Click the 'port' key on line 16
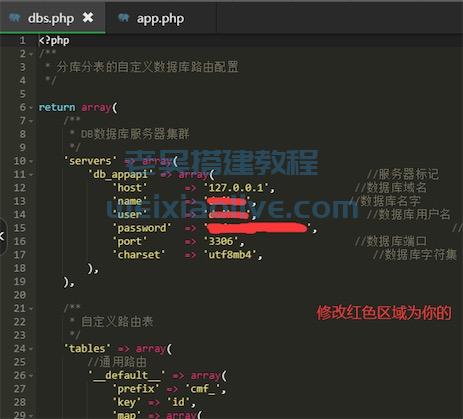This screenshot has height=419, width=463. pos(130,241)
